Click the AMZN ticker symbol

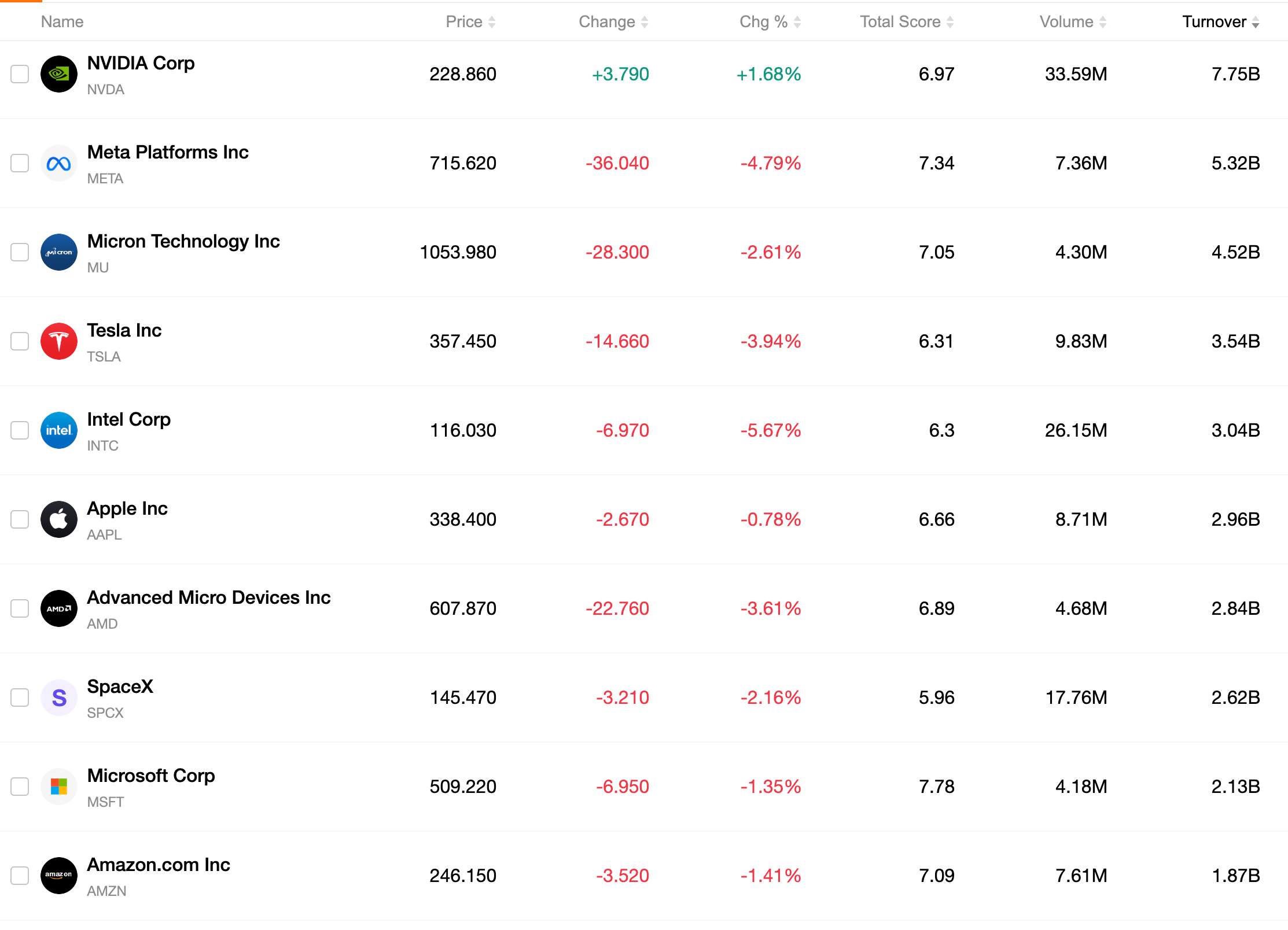point(107,891)
